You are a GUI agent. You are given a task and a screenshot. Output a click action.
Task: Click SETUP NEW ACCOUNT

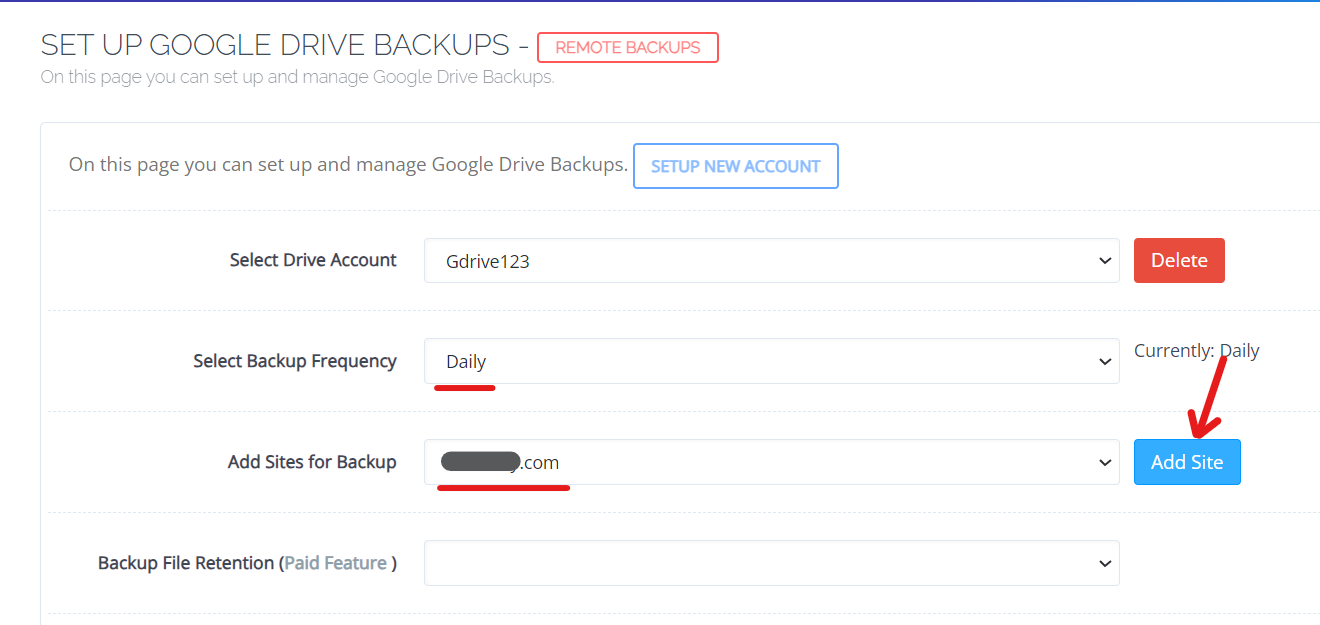736,165
